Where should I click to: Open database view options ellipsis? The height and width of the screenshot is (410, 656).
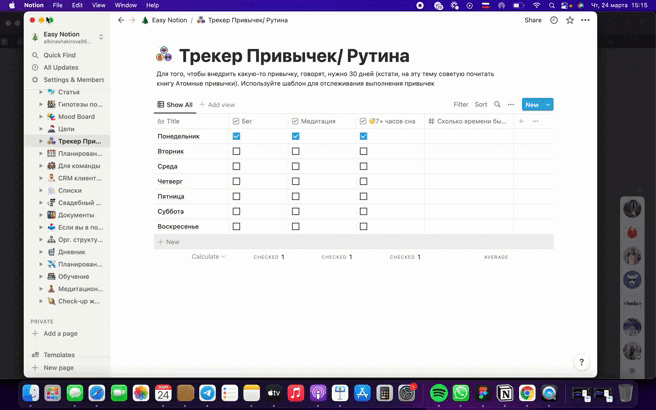click(x=511, y=105)
